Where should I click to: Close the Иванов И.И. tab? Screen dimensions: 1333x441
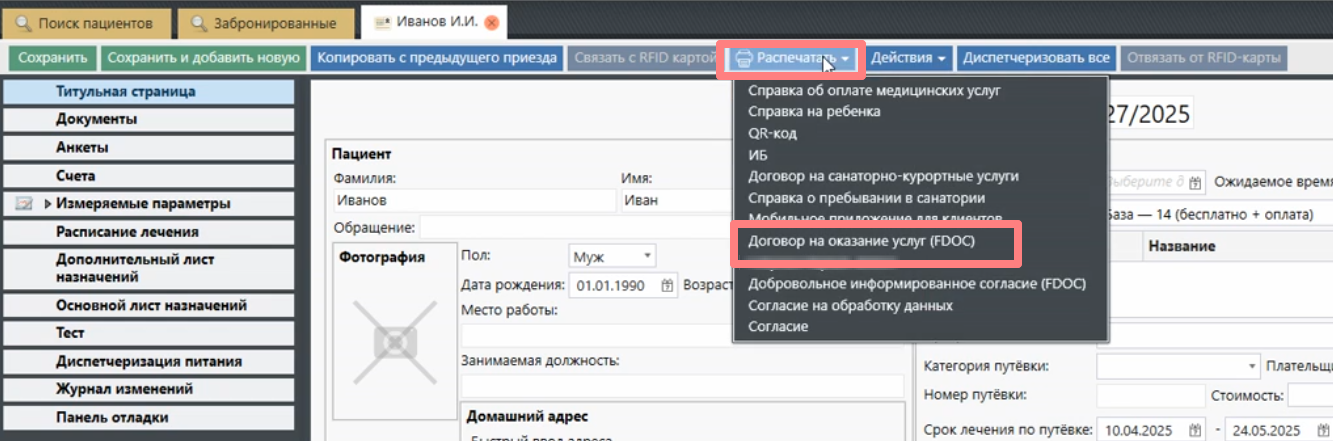click(x=491, y=21)
